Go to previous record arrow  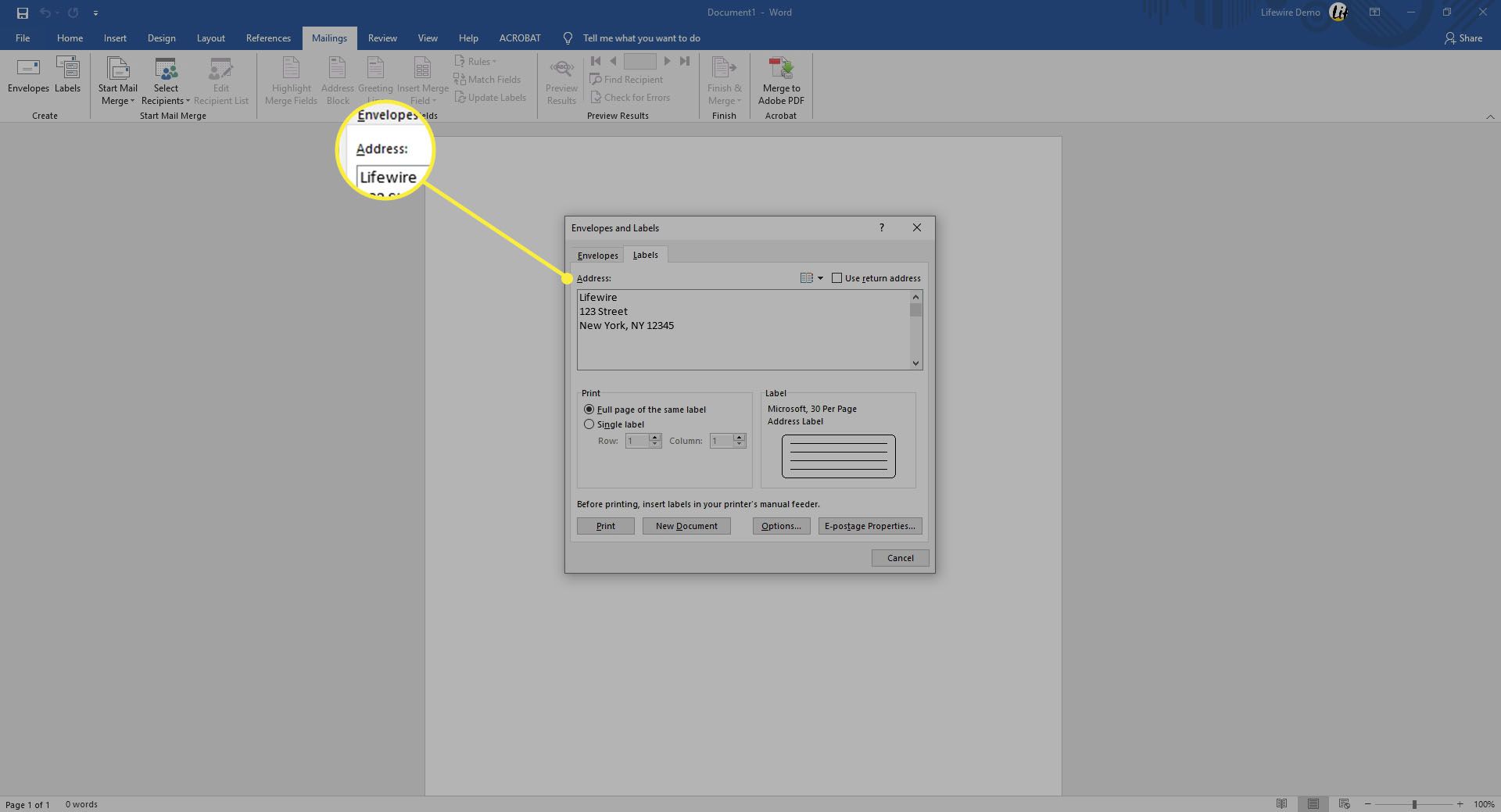point(613,61)
